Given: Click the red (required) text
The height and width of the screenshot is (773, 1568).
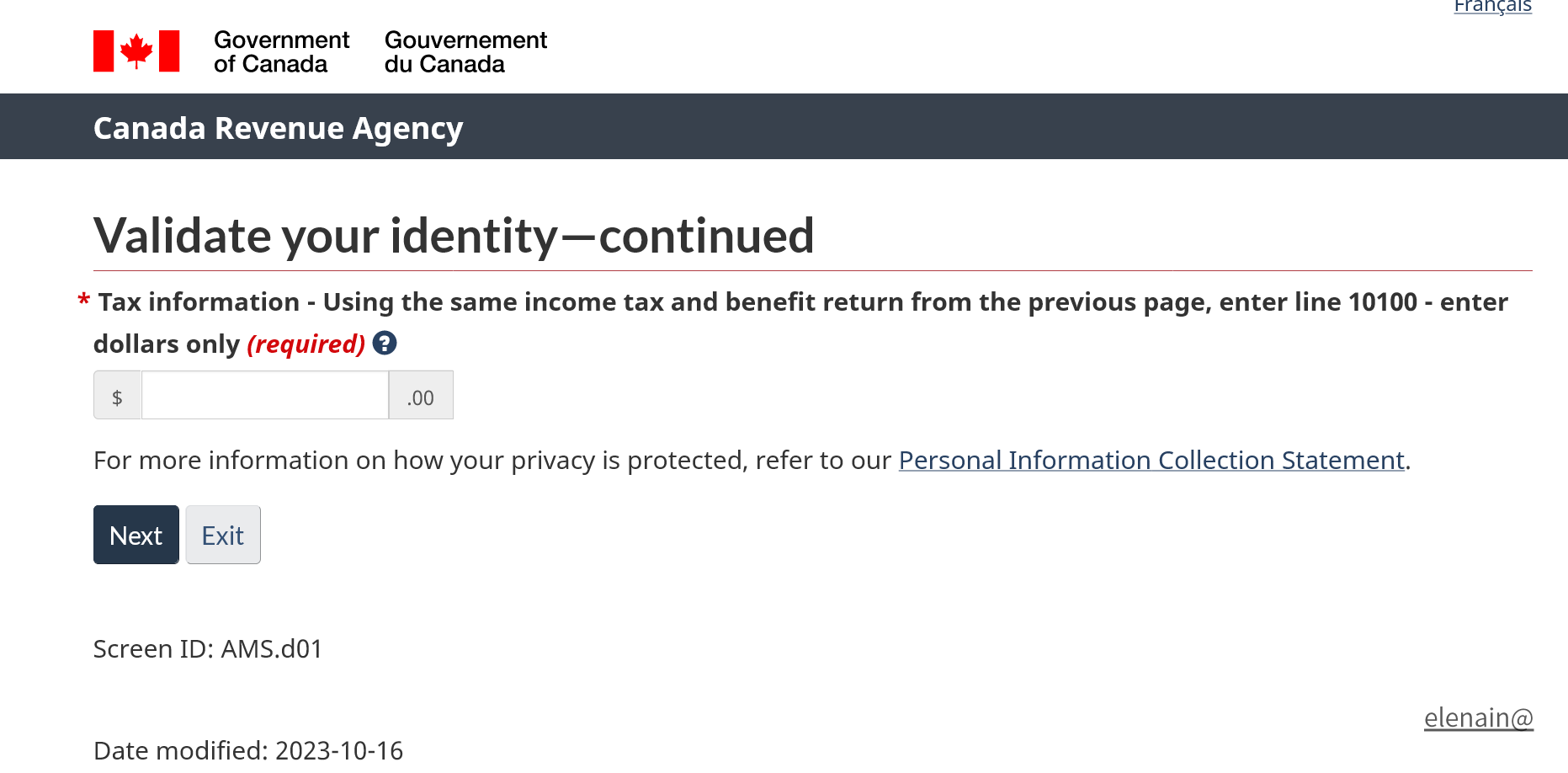Looking at the screenshot, I should pos(306,344).
